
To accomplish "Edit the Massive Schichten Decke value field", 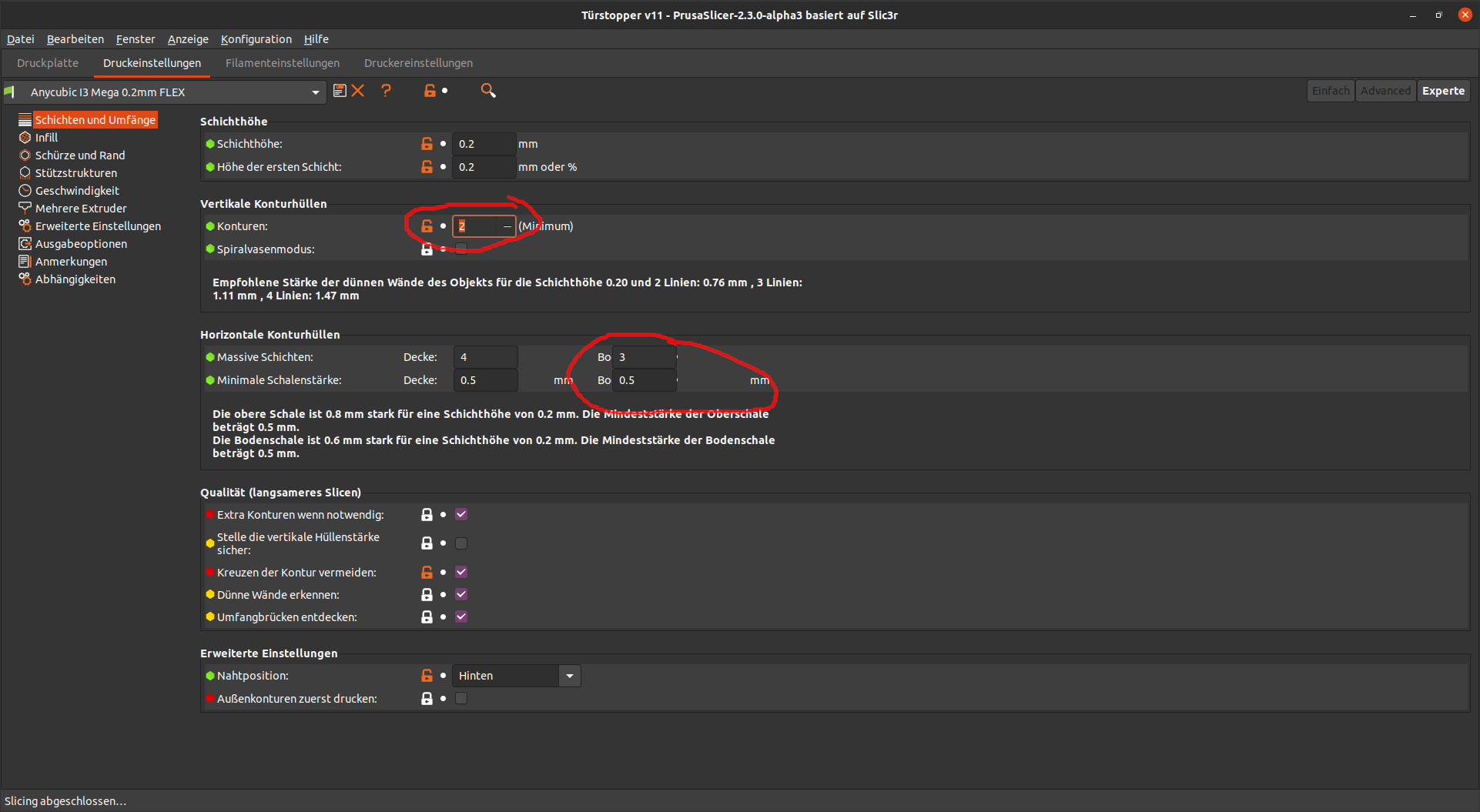I will click(485, 356).
